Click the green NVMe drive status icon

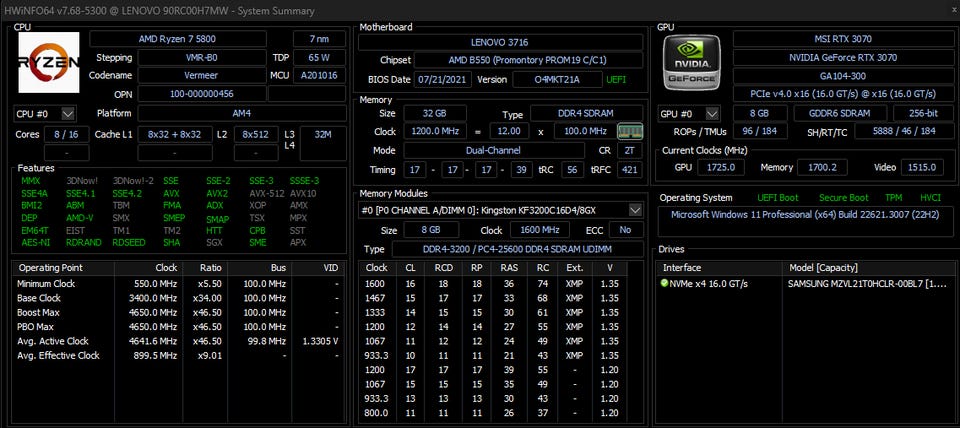[x=664, y=283]
